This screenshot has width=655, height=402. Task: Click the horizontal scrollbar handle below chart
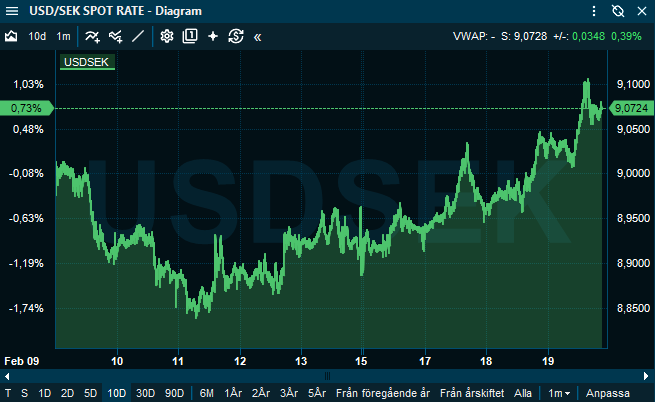[x=327, y=376]
